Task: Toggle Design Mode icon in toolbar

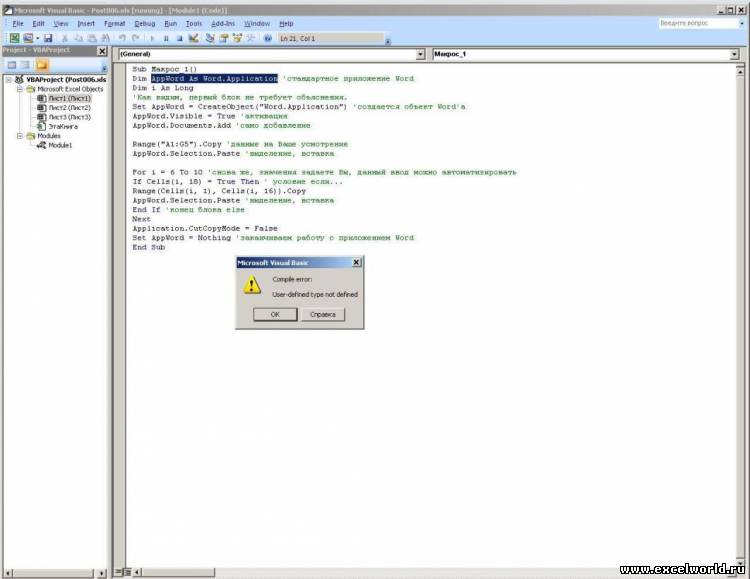Action: [193, 38]
